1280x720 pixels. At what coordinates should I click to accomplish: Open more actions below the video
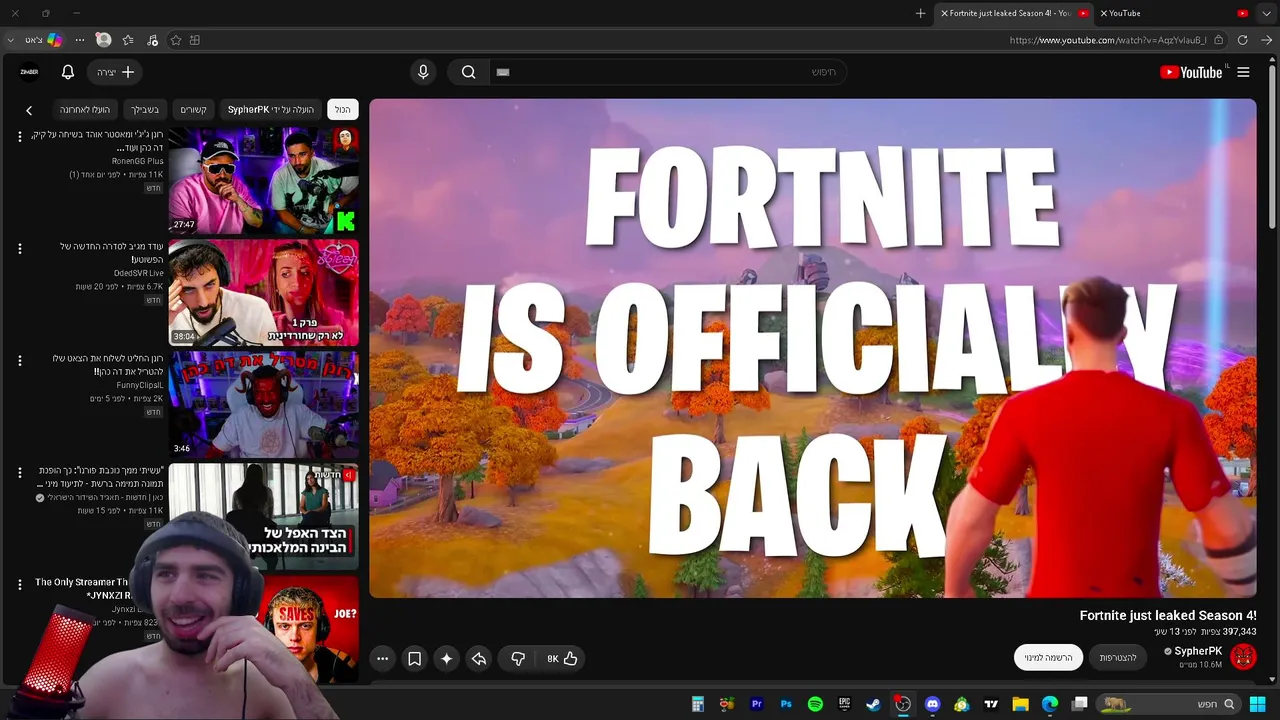(382, 658)
